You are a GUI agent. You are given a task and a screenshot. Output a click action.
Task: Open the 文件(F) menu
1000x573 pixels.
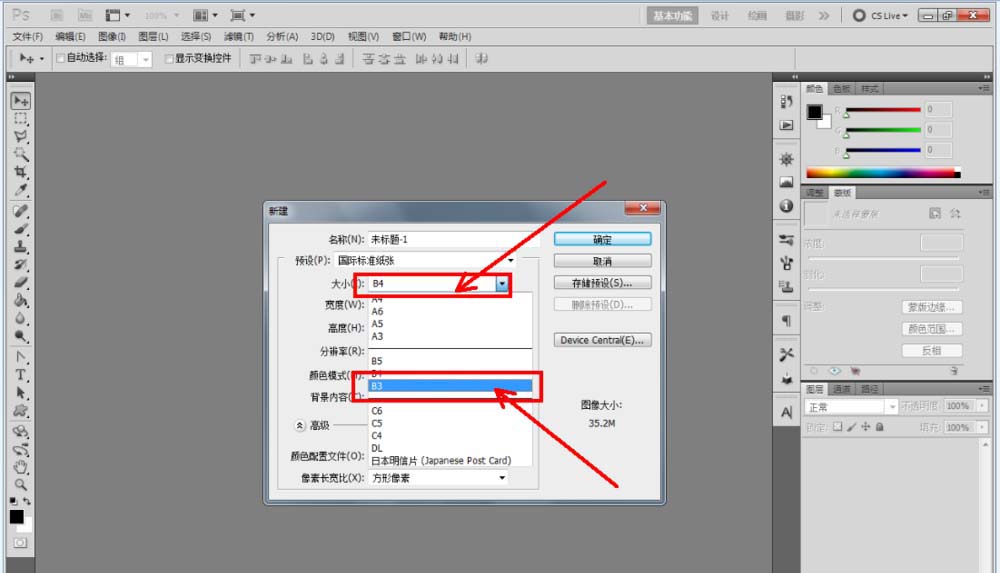click(x=27, y=36)
